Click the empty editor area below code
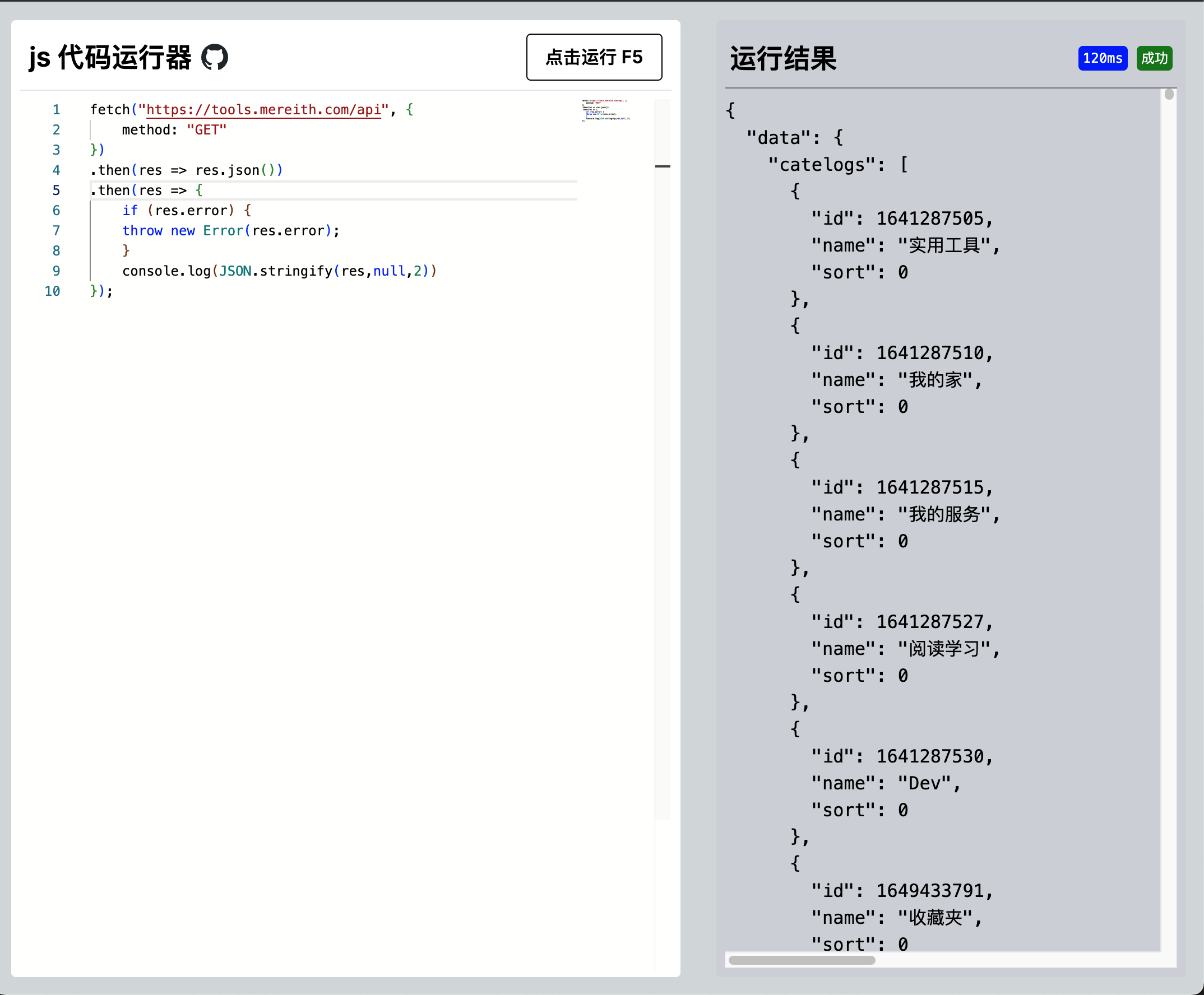Viewport: 1204px width, 995px height. coord(332,573)
